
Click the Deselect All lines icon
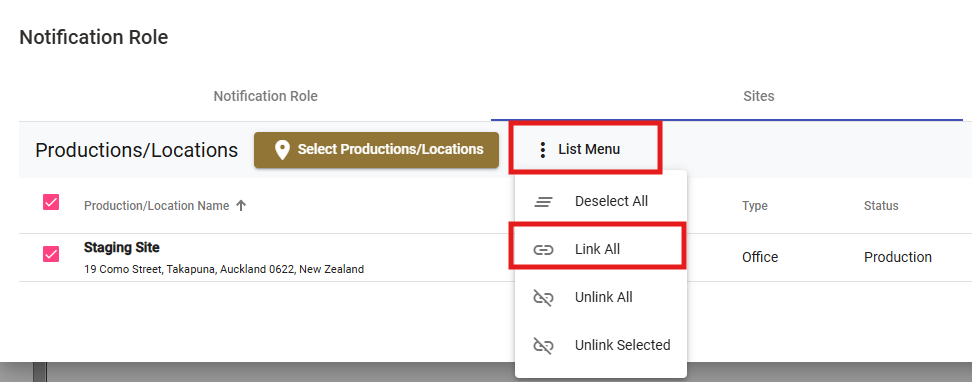pos(543,202)
